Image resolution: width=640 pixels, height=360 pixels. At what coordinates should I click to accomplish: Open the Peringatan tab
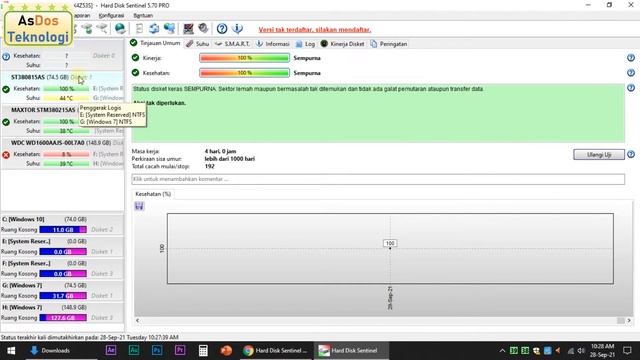point(389,44)
